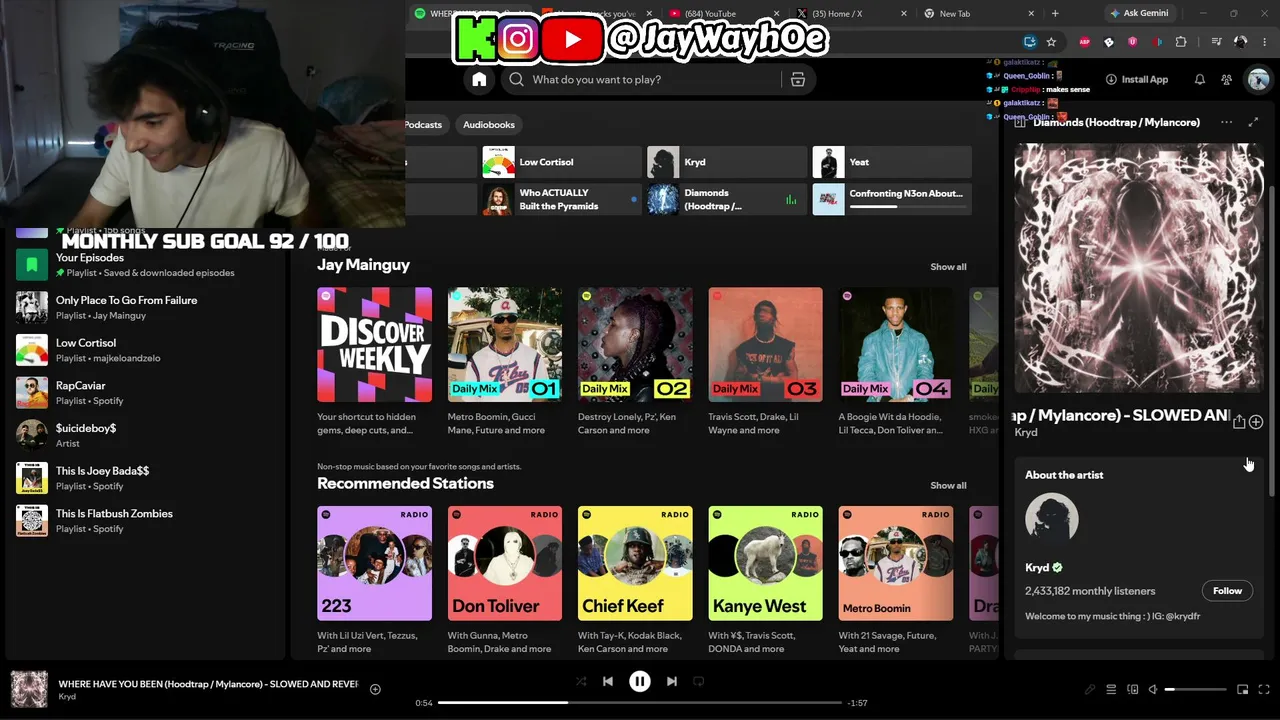
Task: Toggle repeat in the player bar
Action: pyautogui.click(x=699, y=681)
